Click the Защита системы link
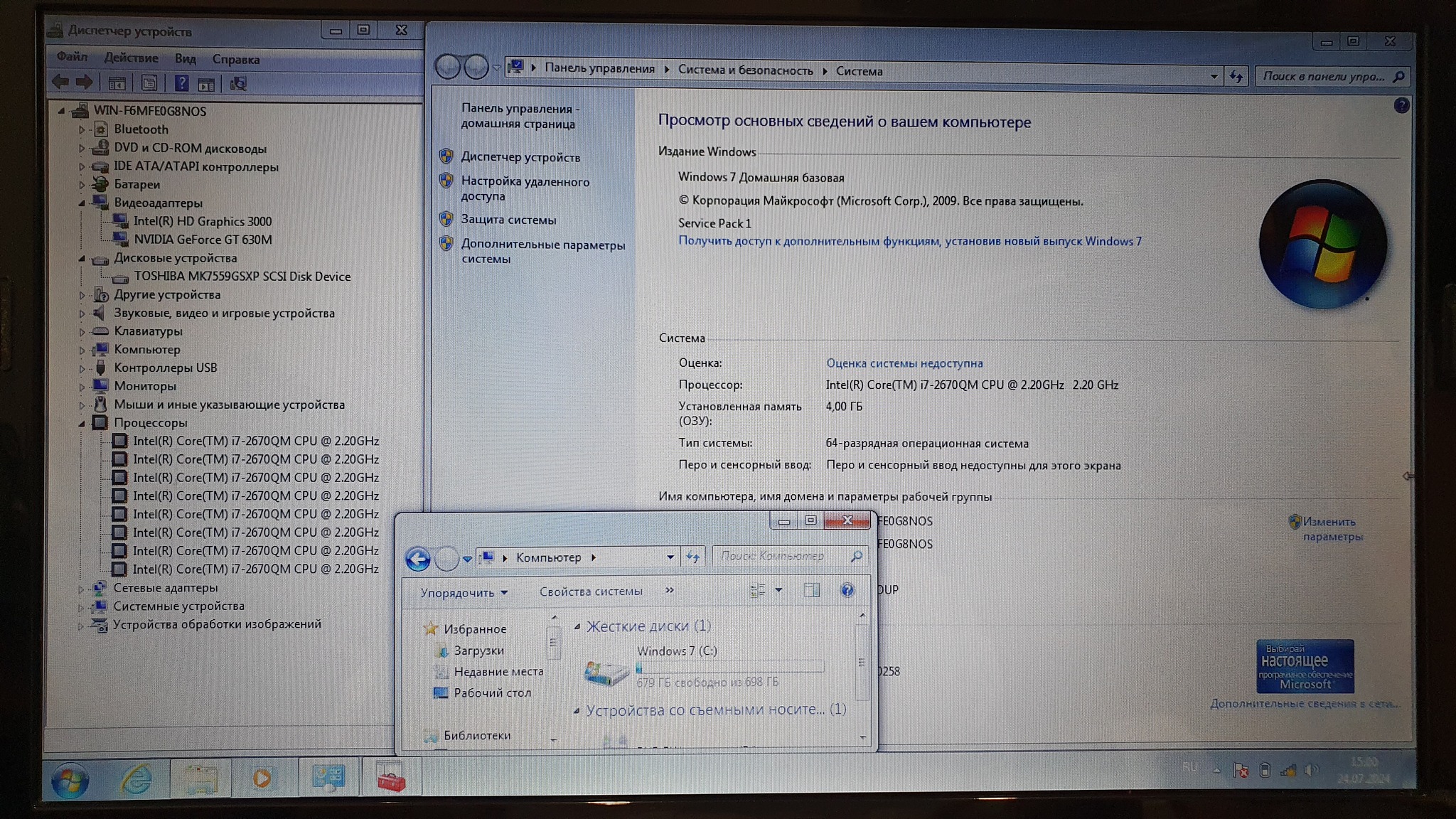The image size is (1456, 819). coord(508,220)
